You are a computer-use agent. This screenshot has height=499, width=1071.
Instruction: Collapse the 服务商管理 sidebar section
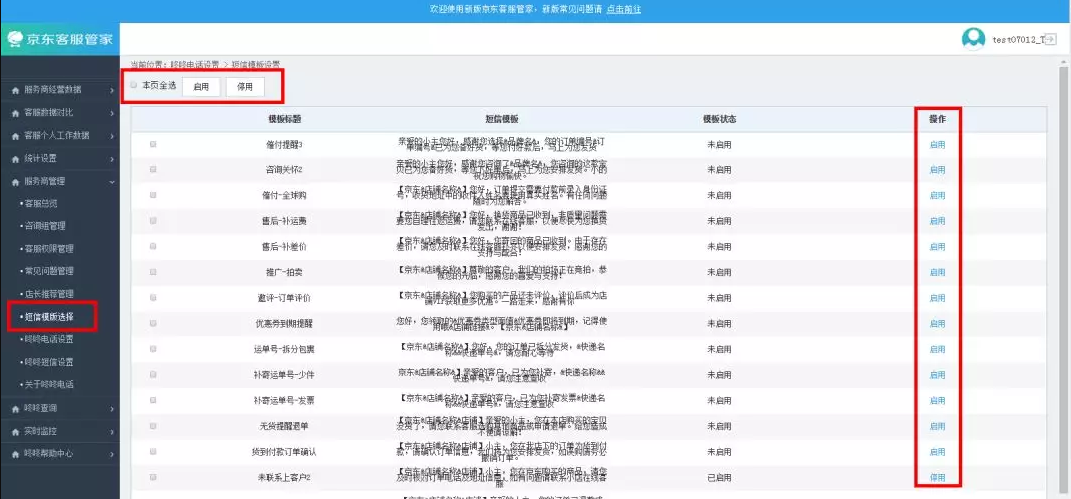pos(112,181)
